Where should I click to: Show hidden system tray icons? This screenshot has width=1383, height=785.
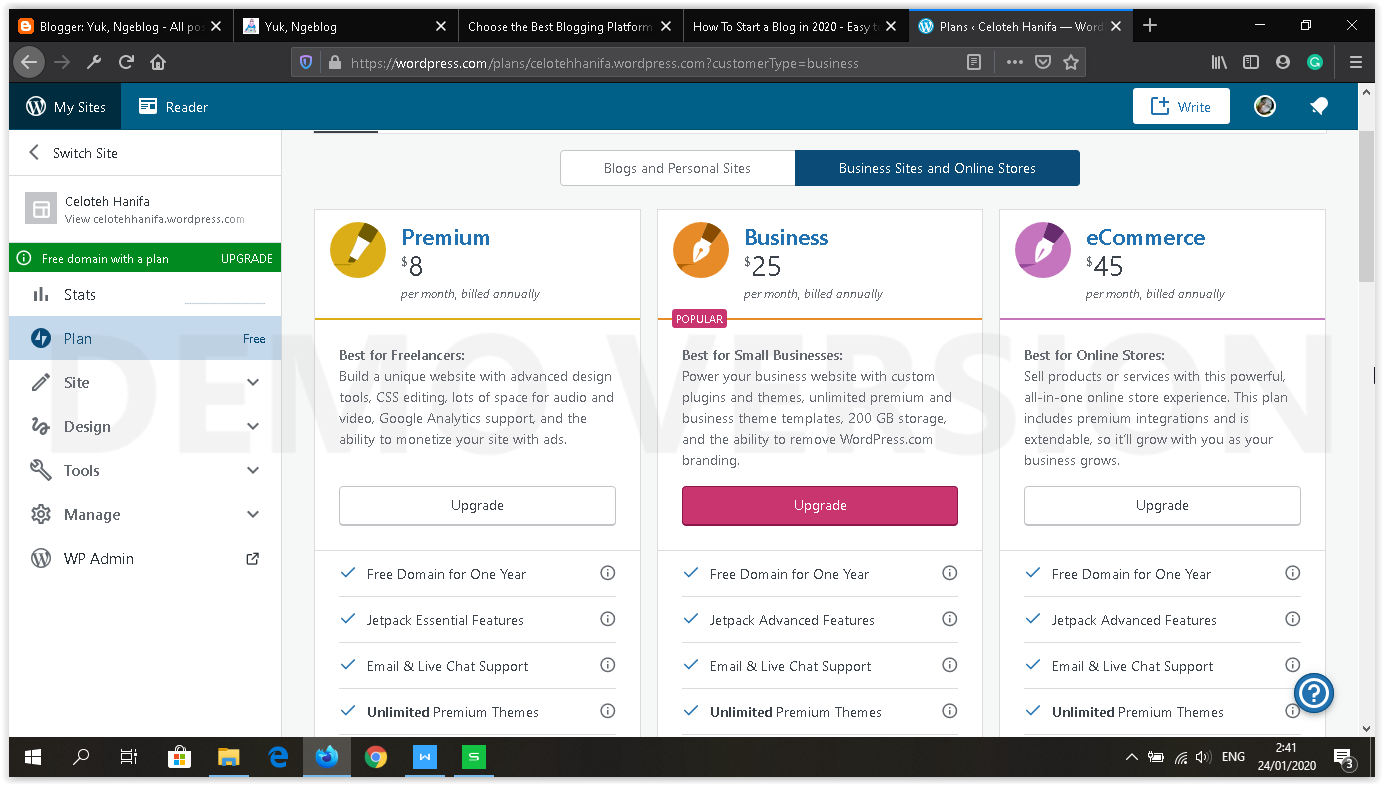pyautogui.click(x=1132, y=758)
